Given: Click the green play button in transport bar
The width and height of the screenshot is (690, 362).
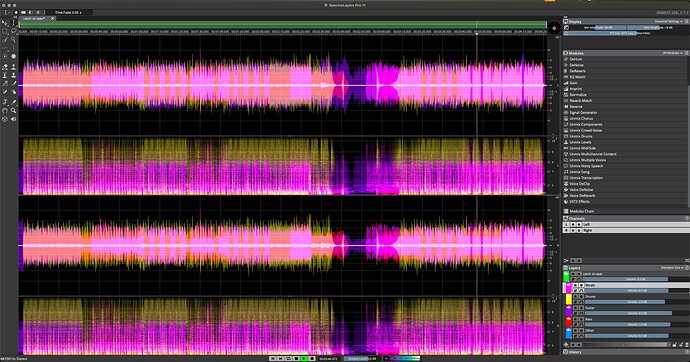Looking at the screenshot, I should (304, 358).
